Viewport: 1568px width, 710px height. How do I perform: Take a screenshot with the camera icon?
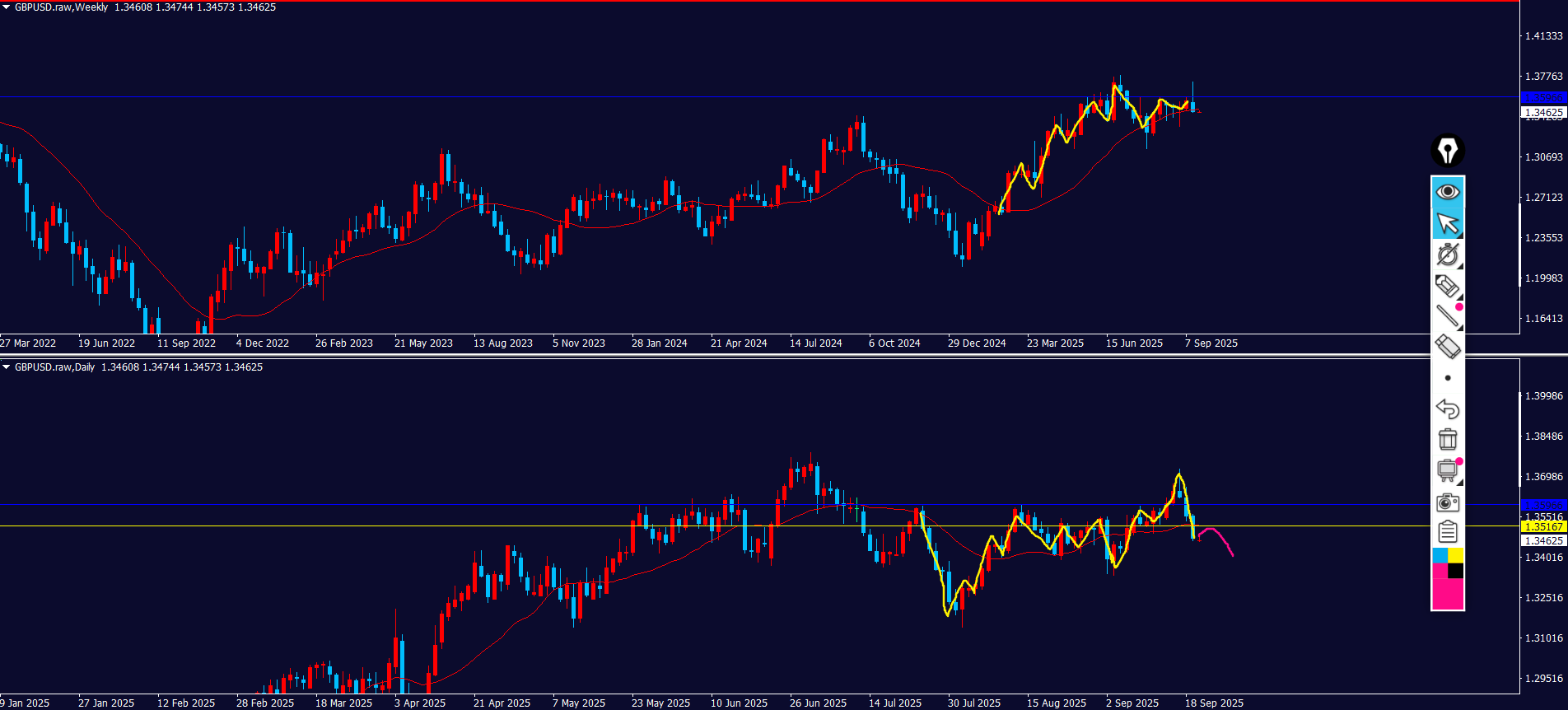(x=1448, y=502)
